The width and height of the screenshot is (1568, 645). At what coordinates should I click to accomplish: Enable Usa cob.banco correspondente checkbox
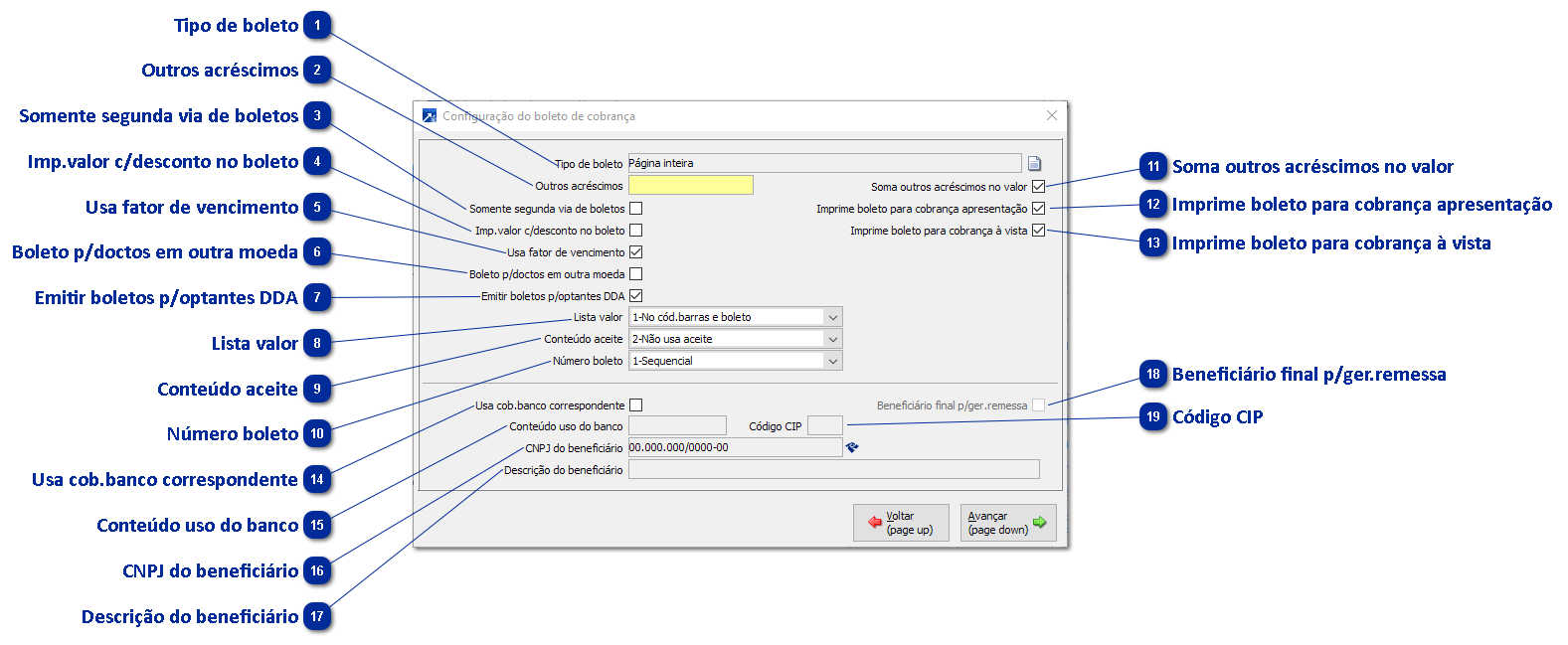pyautogui.click(x=636, y=405)
